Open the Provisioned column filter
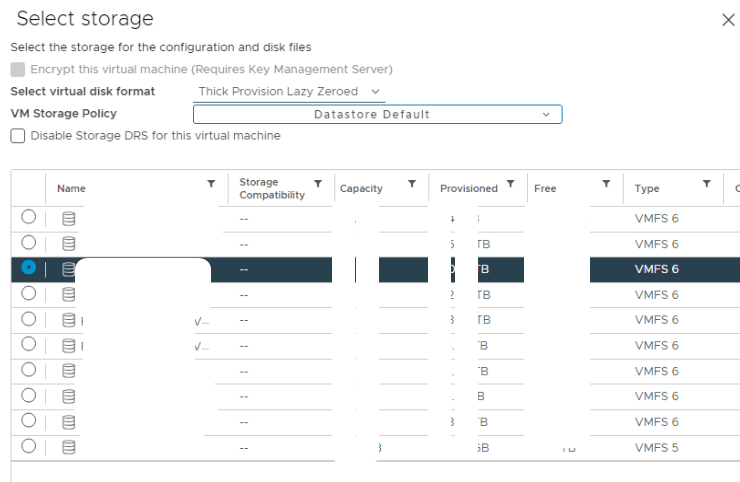 coord(511,184)
